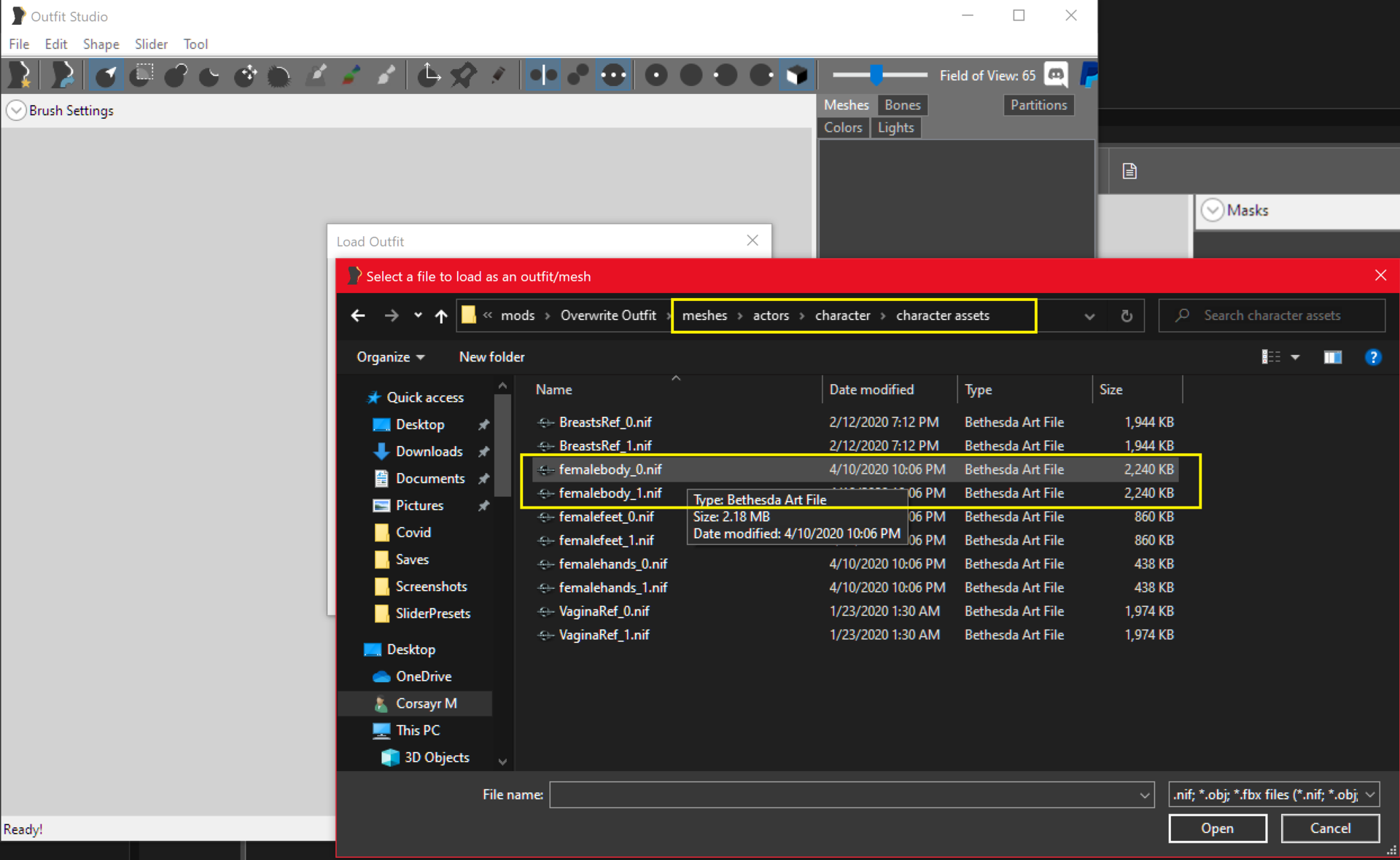Screen dimensions: 1400x860
Task: Click the New folder button
Action: pyautogui.click(x=491, y=357)
